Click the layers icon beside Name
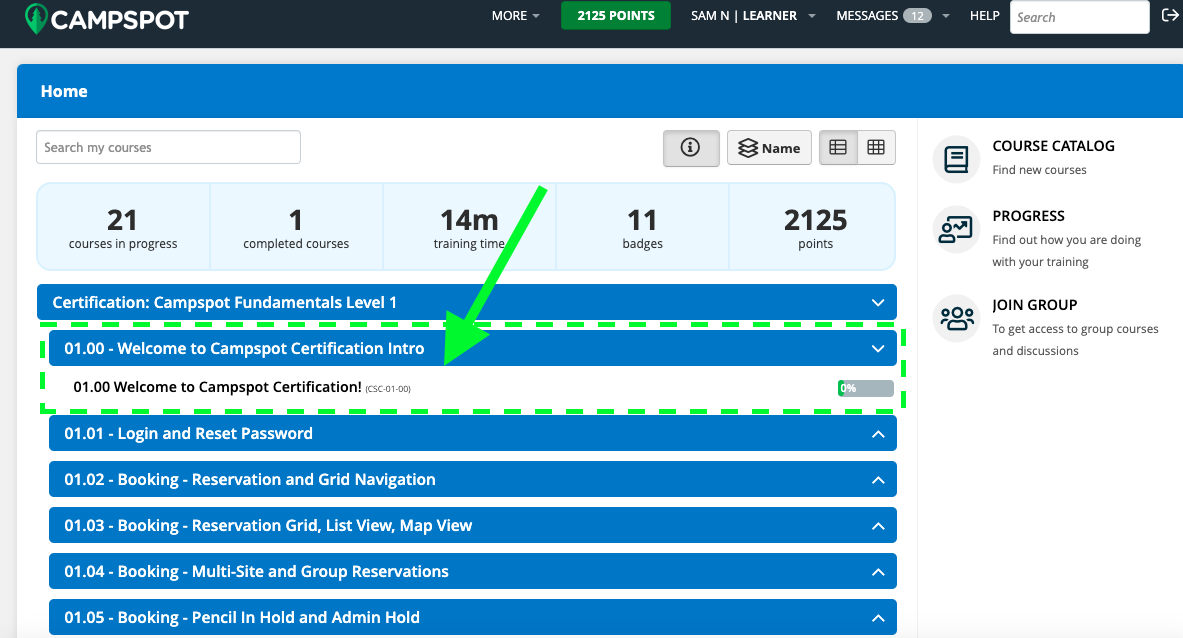This screenshot has width=1183, height=638. (749, 147)
